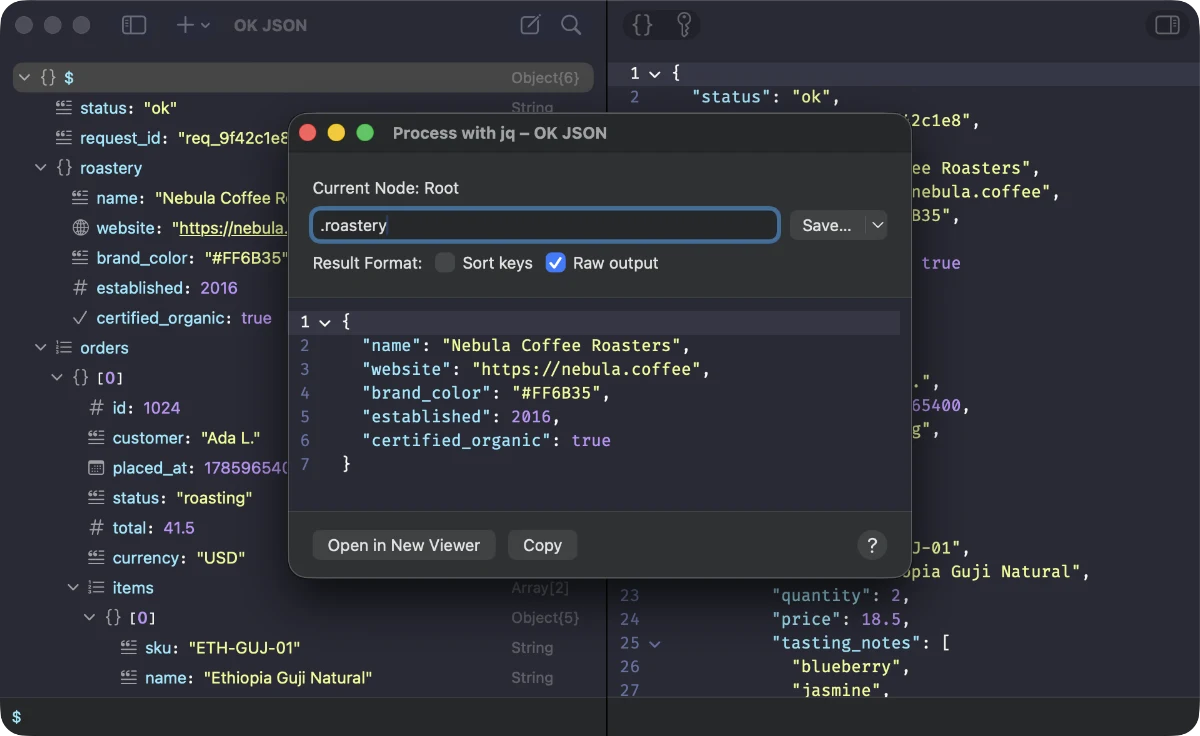The height and width of the screenshot is (736, 1200).
Task: Select the curly braces format icon
Action: pos(643,25)
